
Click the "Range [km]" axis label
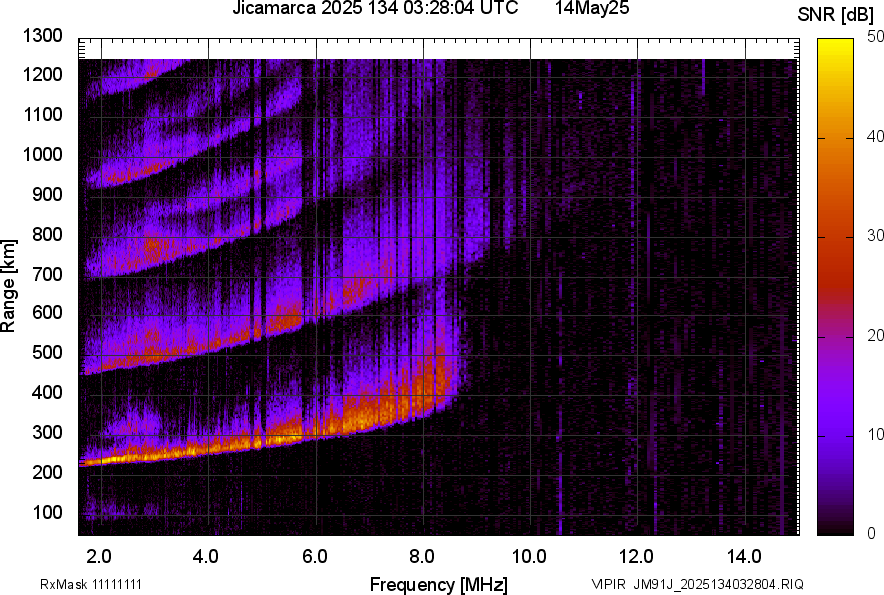[x=8, y=286]
